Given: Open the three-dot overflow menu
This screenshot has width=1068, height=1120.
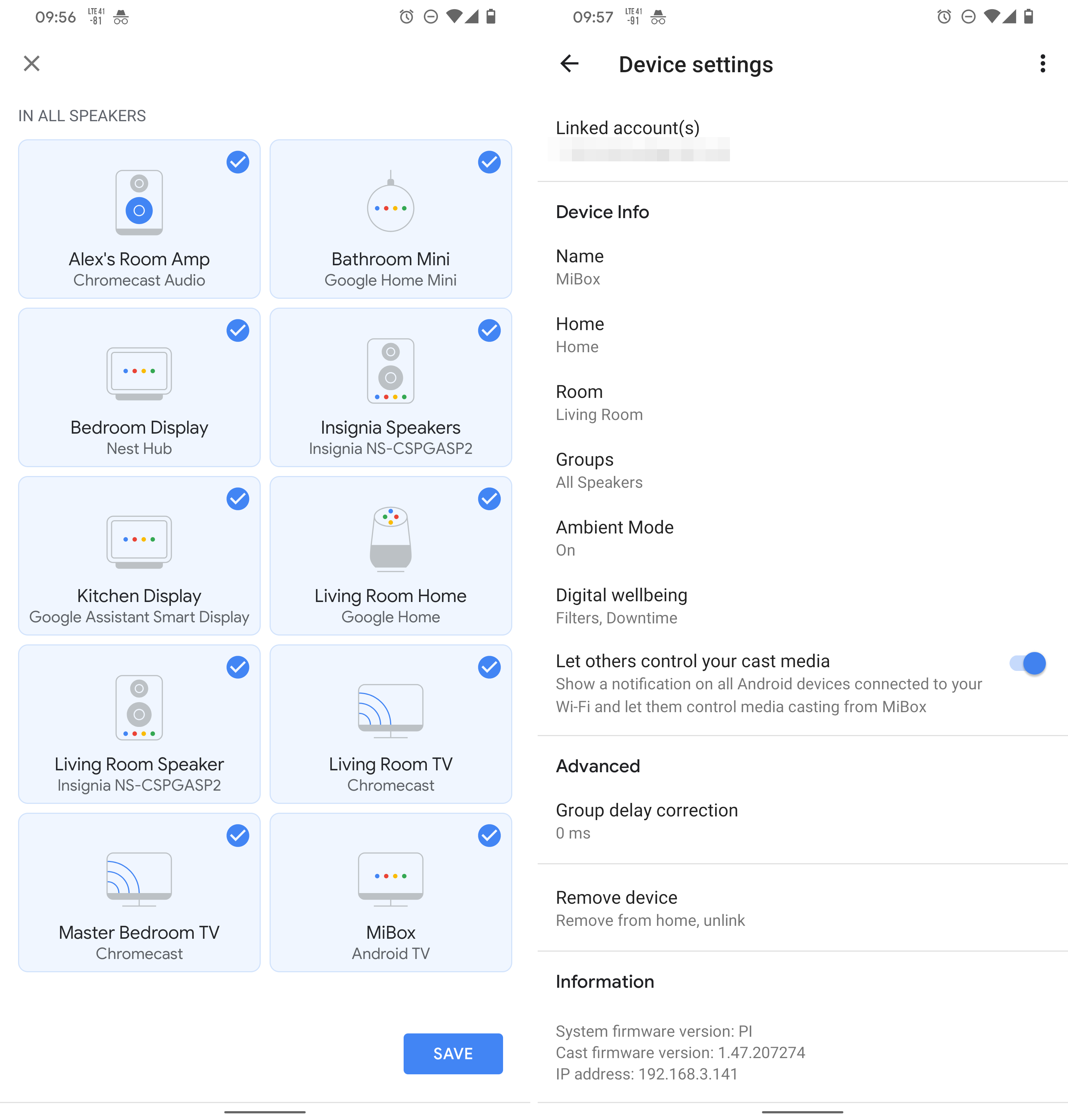Looking at the screenshot, I should tap(1042, 63).
